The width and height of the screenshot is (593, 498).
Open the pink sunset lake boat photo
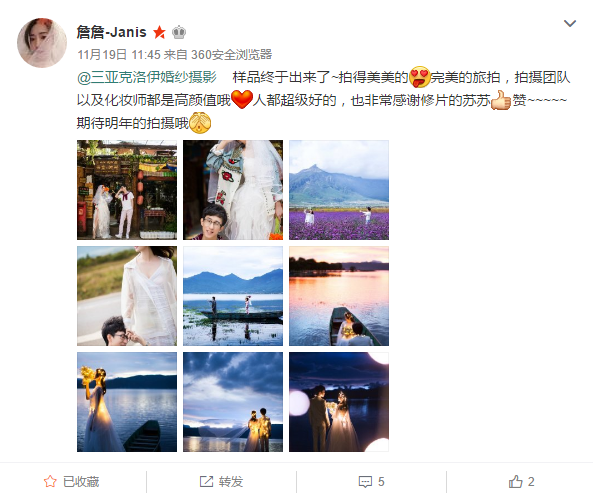point(339,296)
